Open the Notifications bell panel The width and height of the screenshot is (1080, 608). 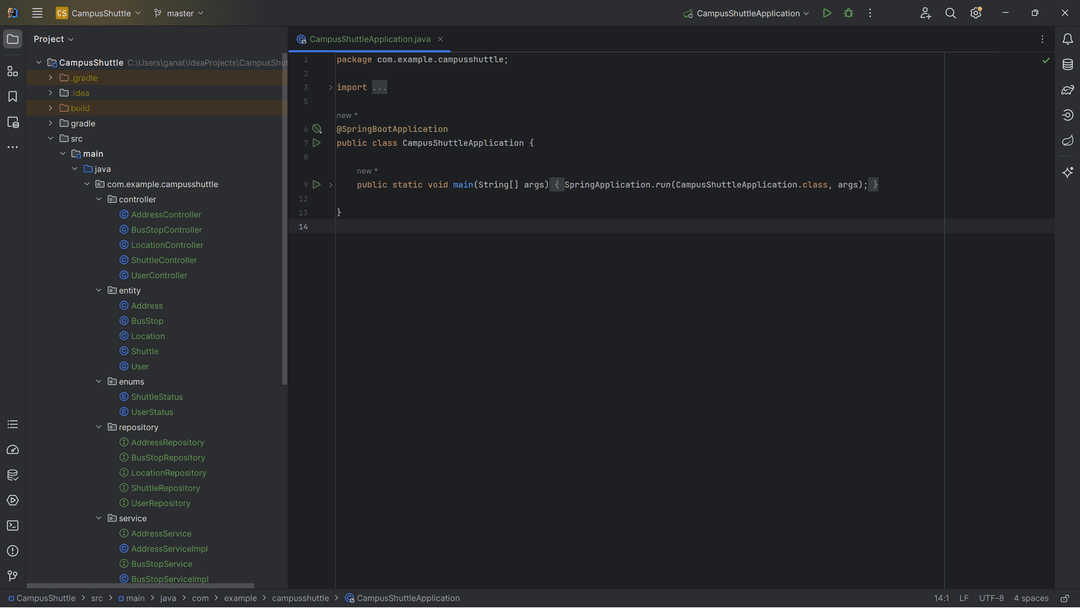click(1067, 39)
